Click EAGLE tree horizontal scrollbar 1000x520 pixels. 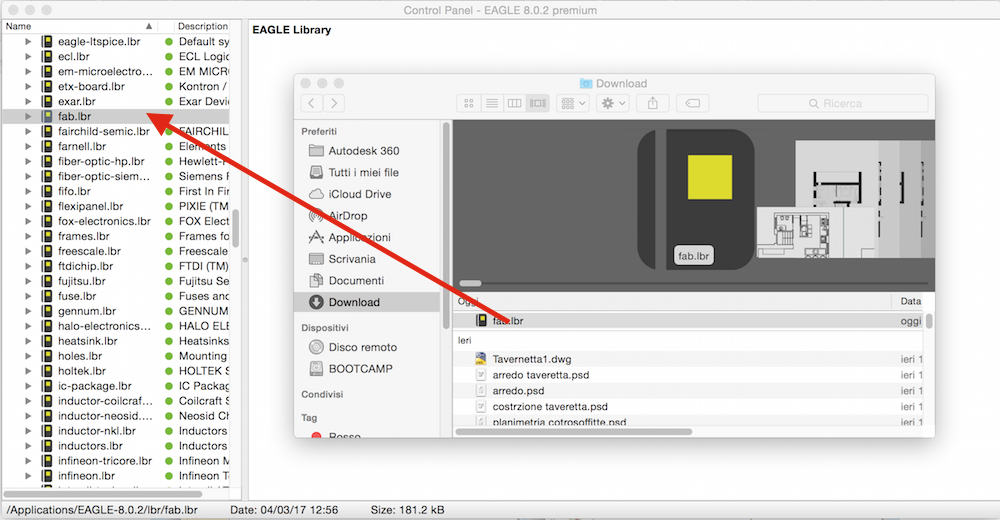103,494
